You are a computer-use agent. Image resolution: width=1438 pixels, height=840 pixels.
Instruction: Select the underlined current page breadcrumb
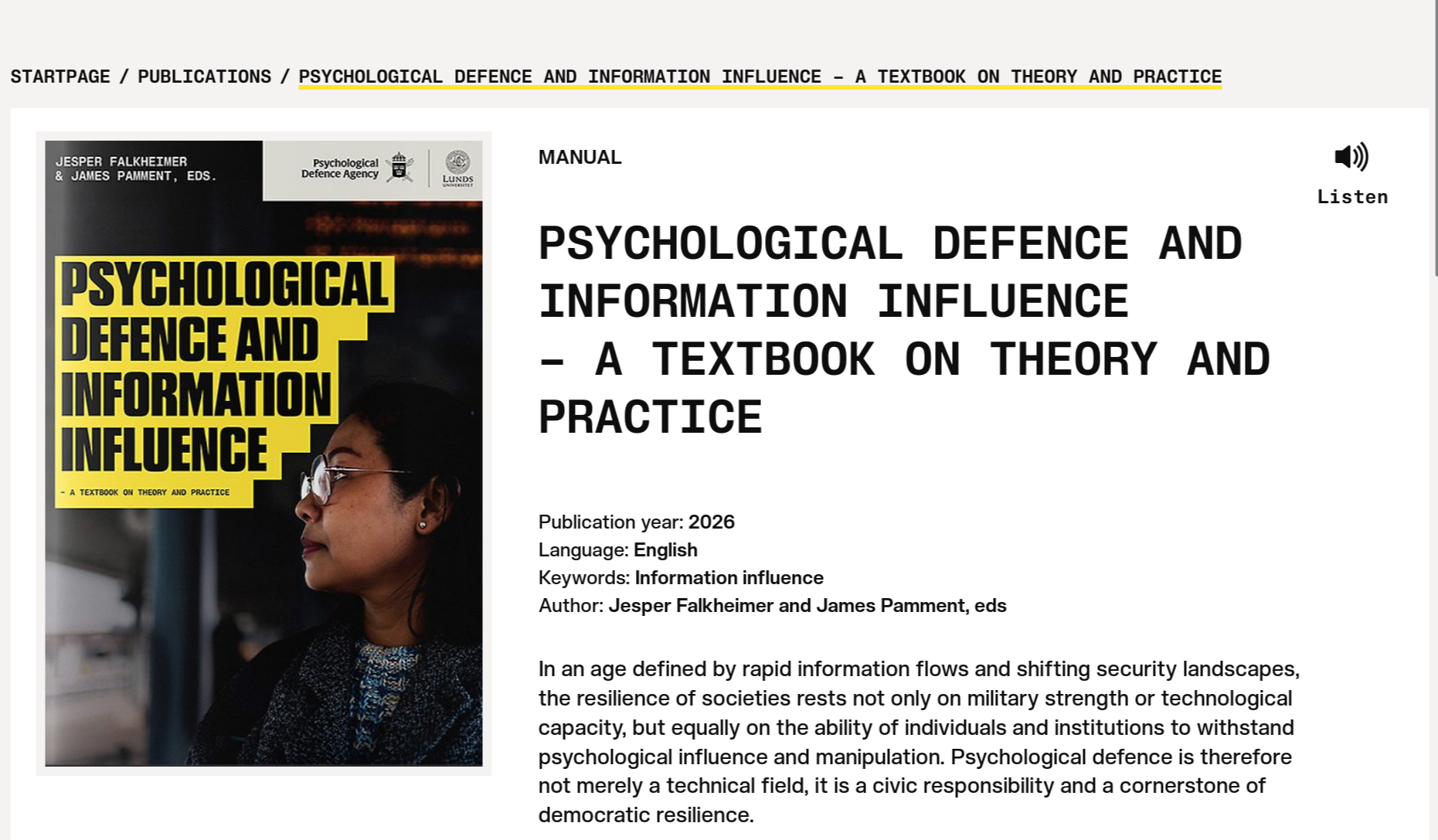point(760,77)
